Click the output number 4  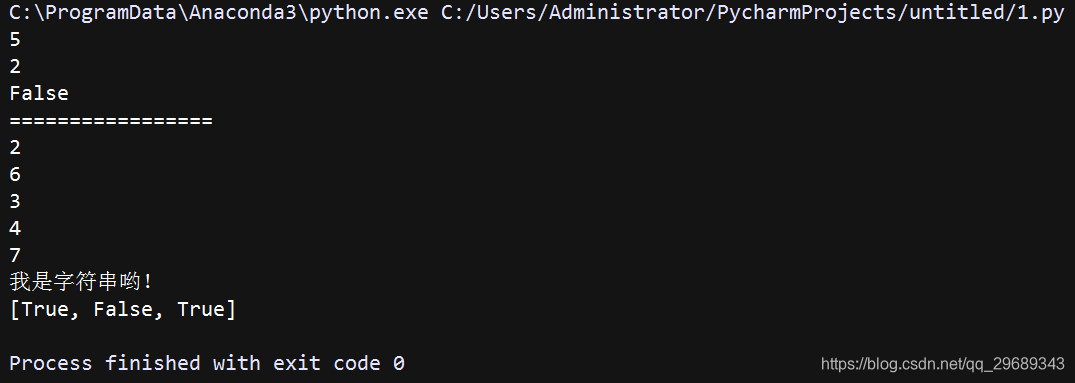(15, 228)
